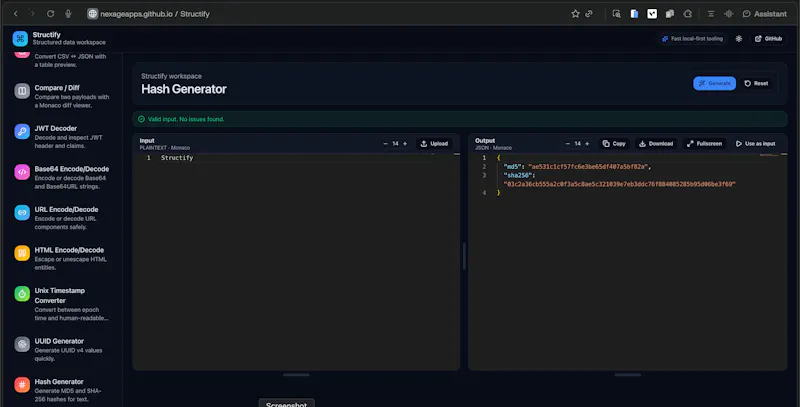This screenshot has width=800, height=407.
Task: Click the 'Fast local-first tooling' badge
Action: pyautogui.click(x=692, y=39)
